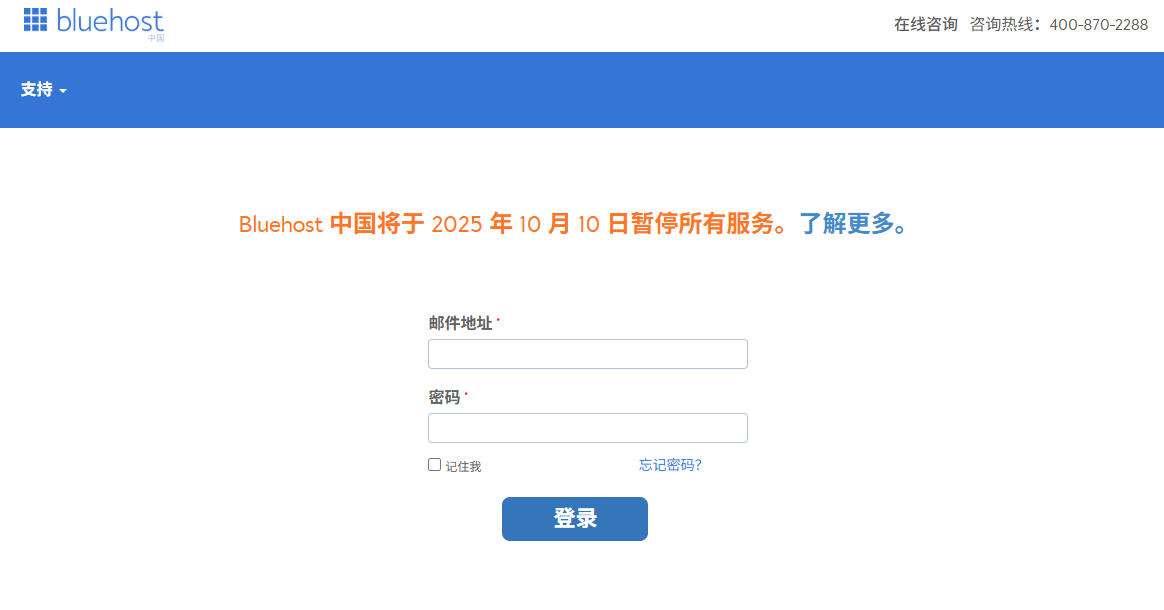Click 在线咨询 in the top bar
This screenshot has width=1164, height=610.
point(925,24)
